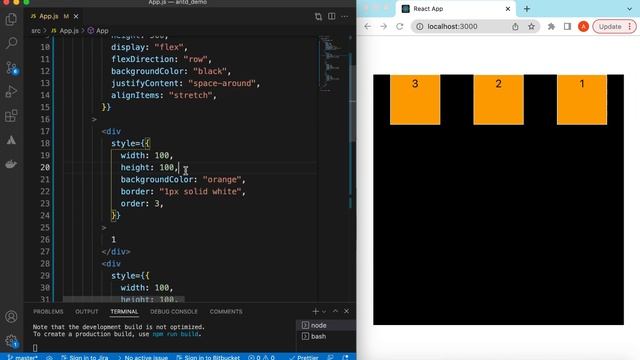The image size is (640, 360).
Task: Split the editor to the right
Action: point(331,17)
